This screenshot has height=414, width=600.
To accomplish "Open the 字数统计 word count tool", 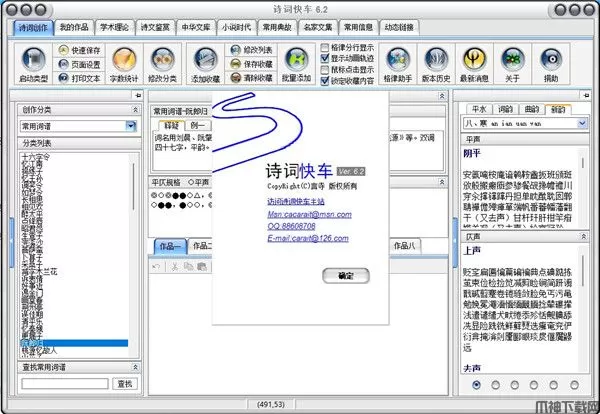I will coord(124,59).
